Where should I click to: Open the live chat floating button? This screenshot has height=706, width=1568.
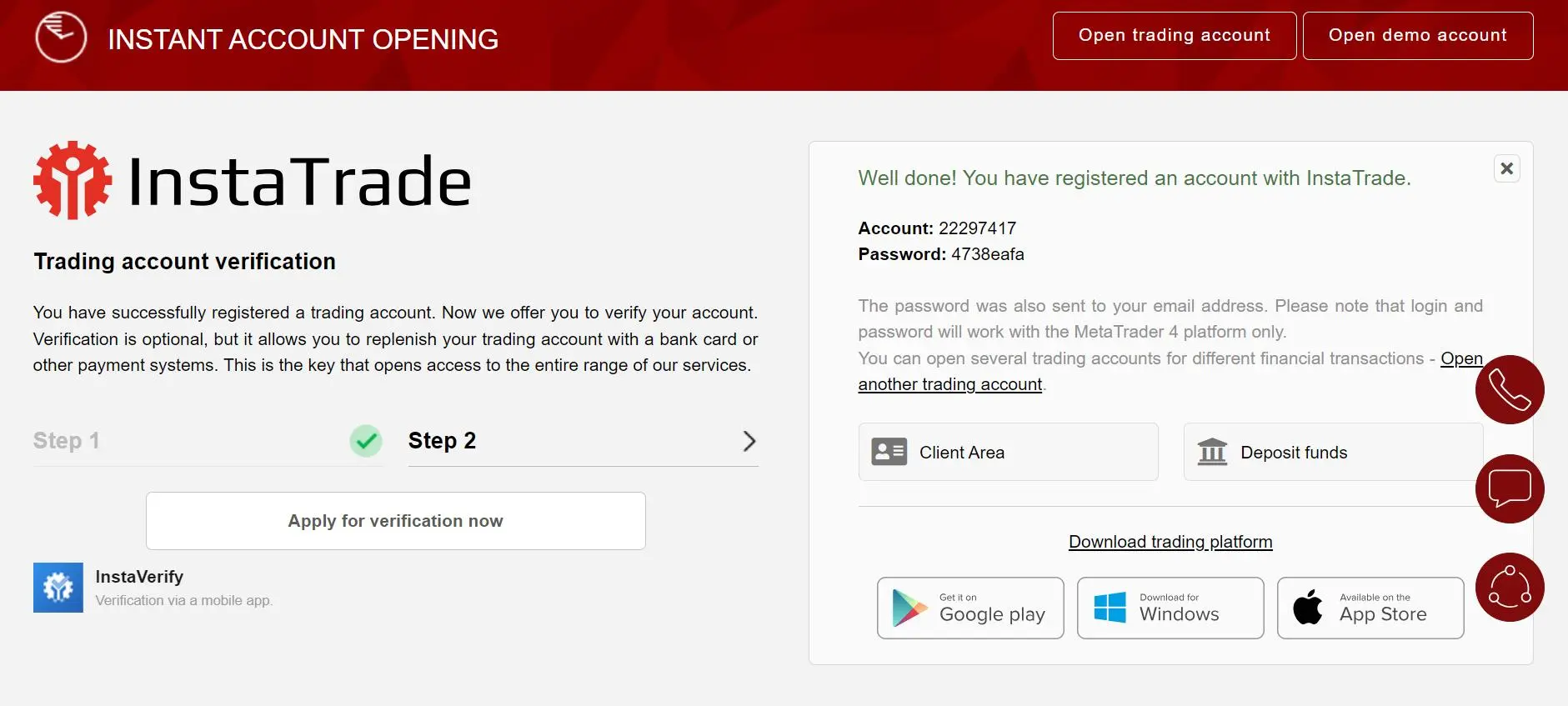point(1510,488)
